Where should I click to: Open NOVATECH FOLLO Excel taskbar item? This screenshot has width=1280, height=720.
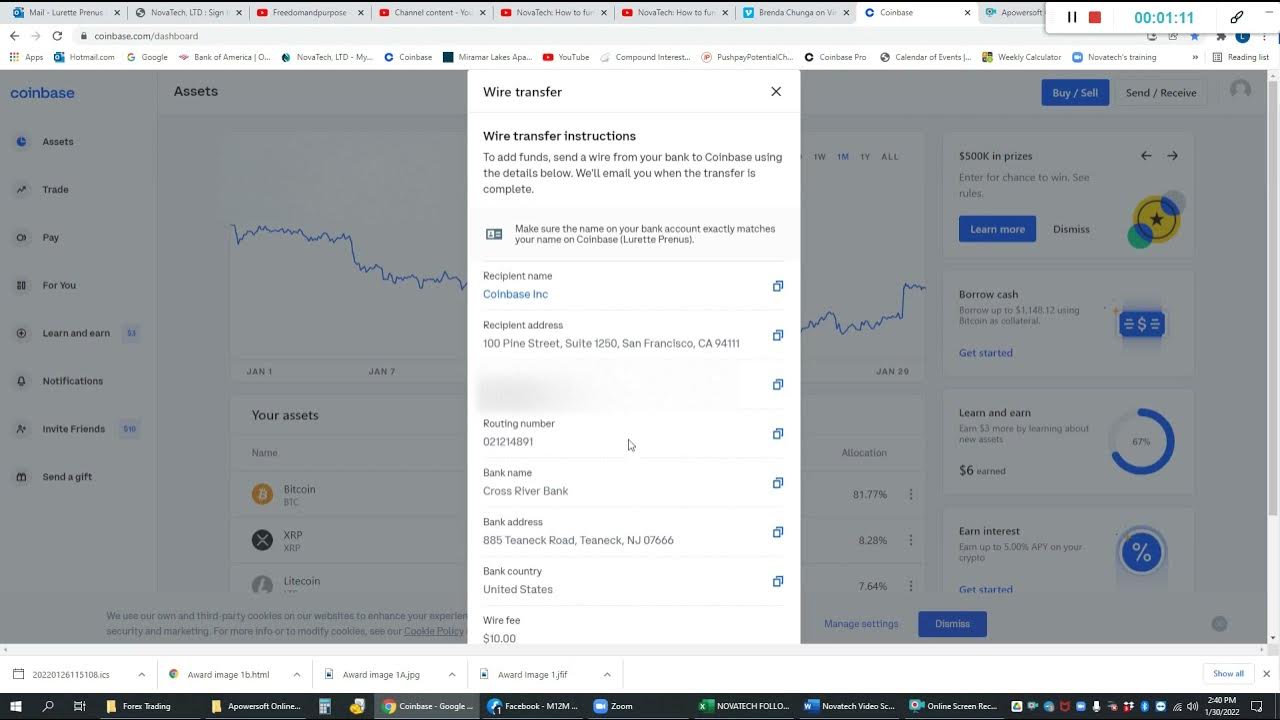(745, 706)
